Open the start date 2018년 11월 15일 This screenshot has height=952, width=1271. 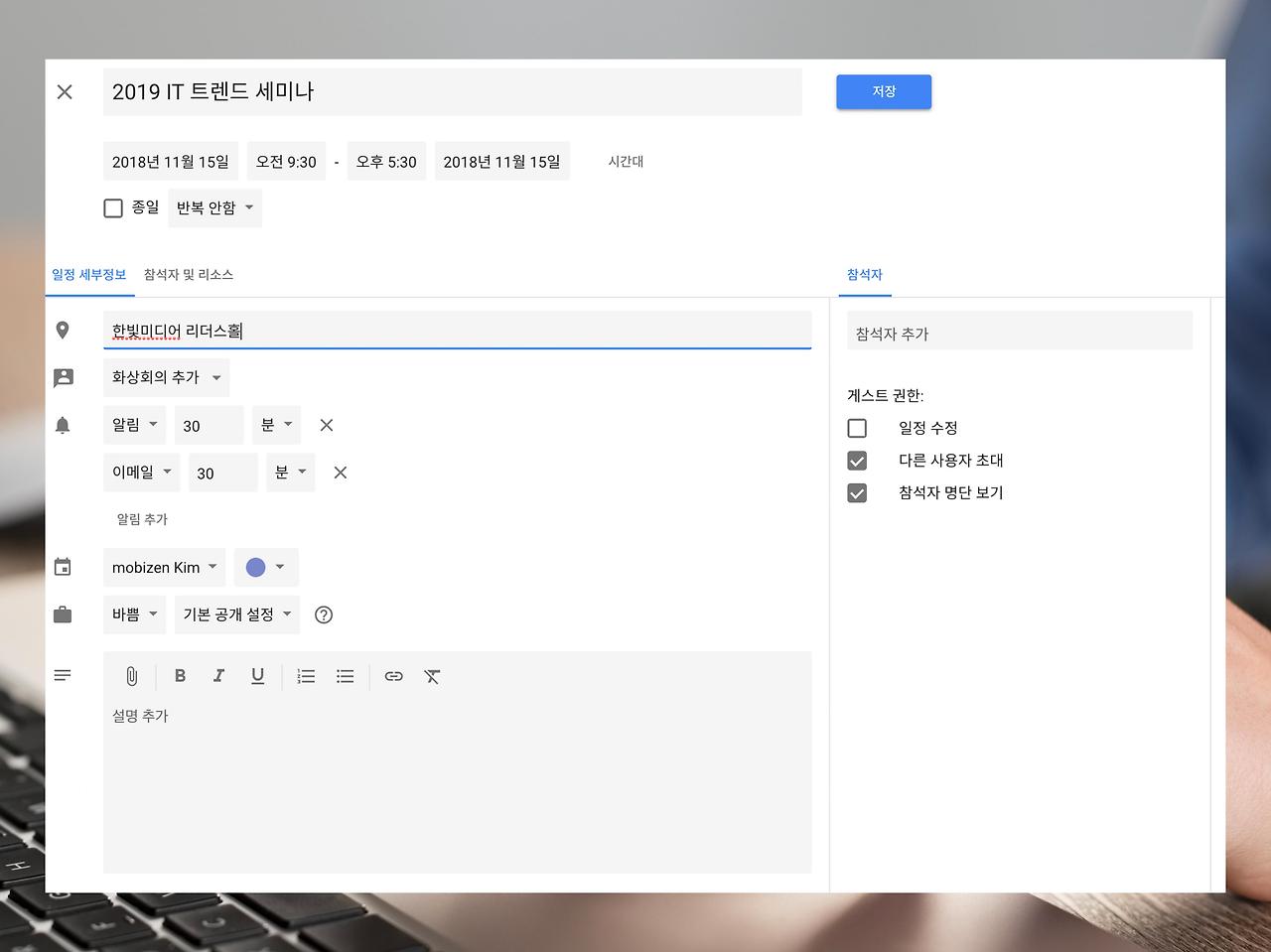[x=170, y=161]
